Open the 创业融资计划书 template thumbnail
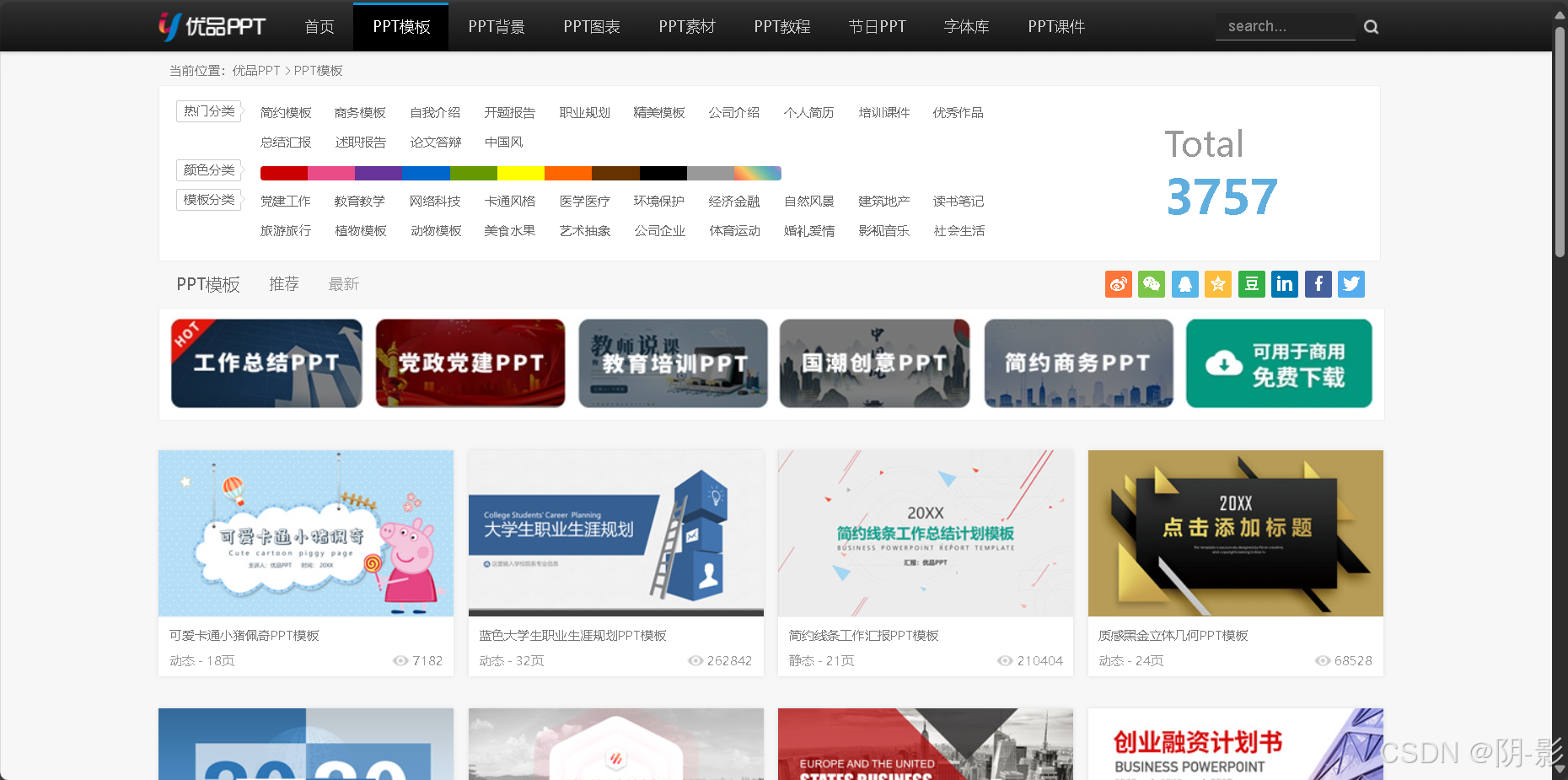Image resolution: width=1568 pixels, height=780 pixels. pos(1236,744)
